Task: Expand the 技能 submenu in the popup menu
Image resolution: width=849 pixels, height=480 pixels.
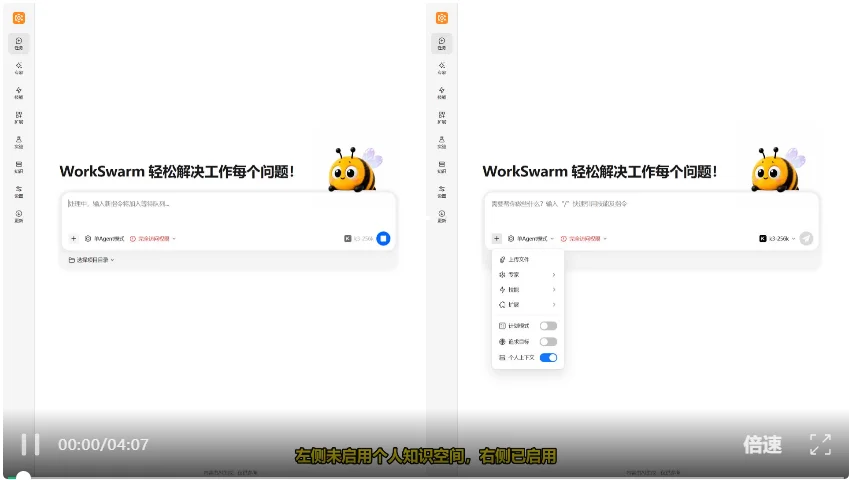Action: 528,290
